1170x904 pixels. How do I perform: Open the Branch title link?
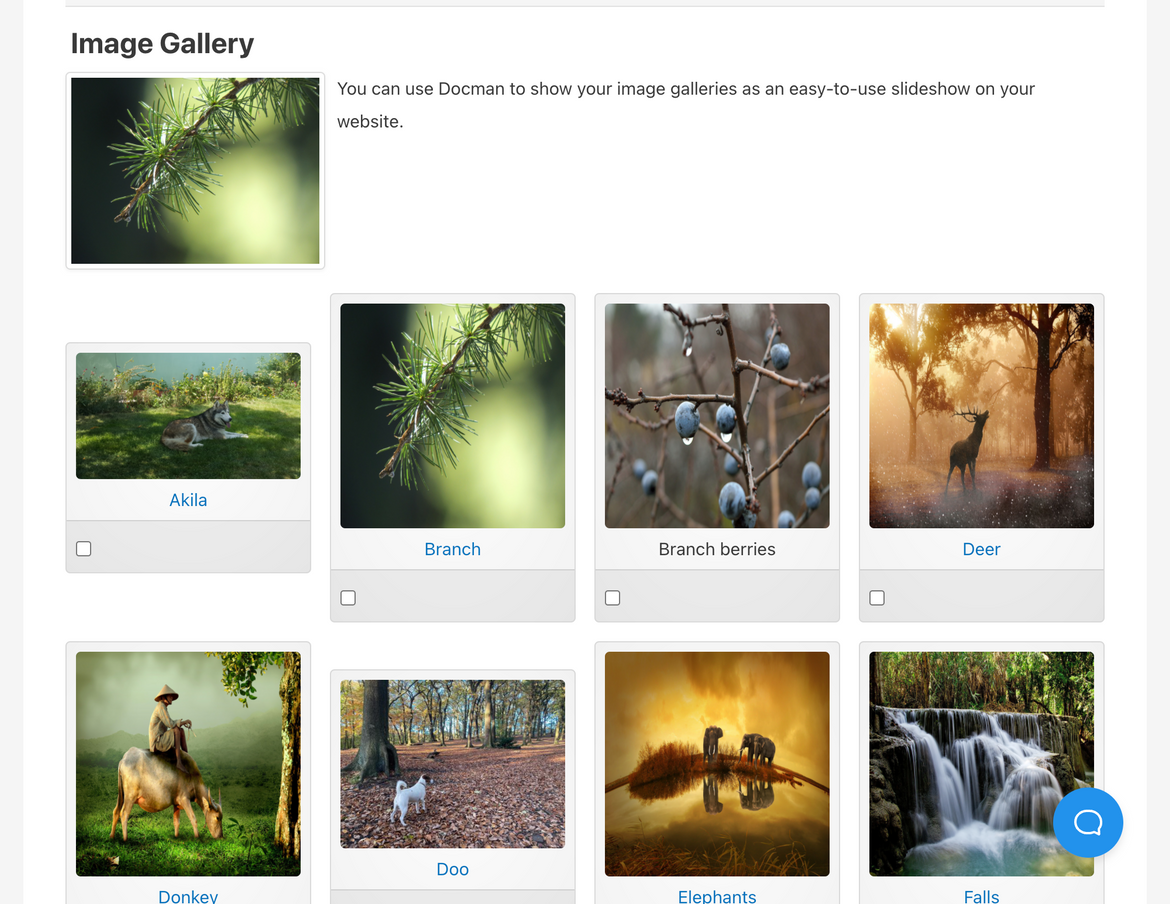point(452,549)
